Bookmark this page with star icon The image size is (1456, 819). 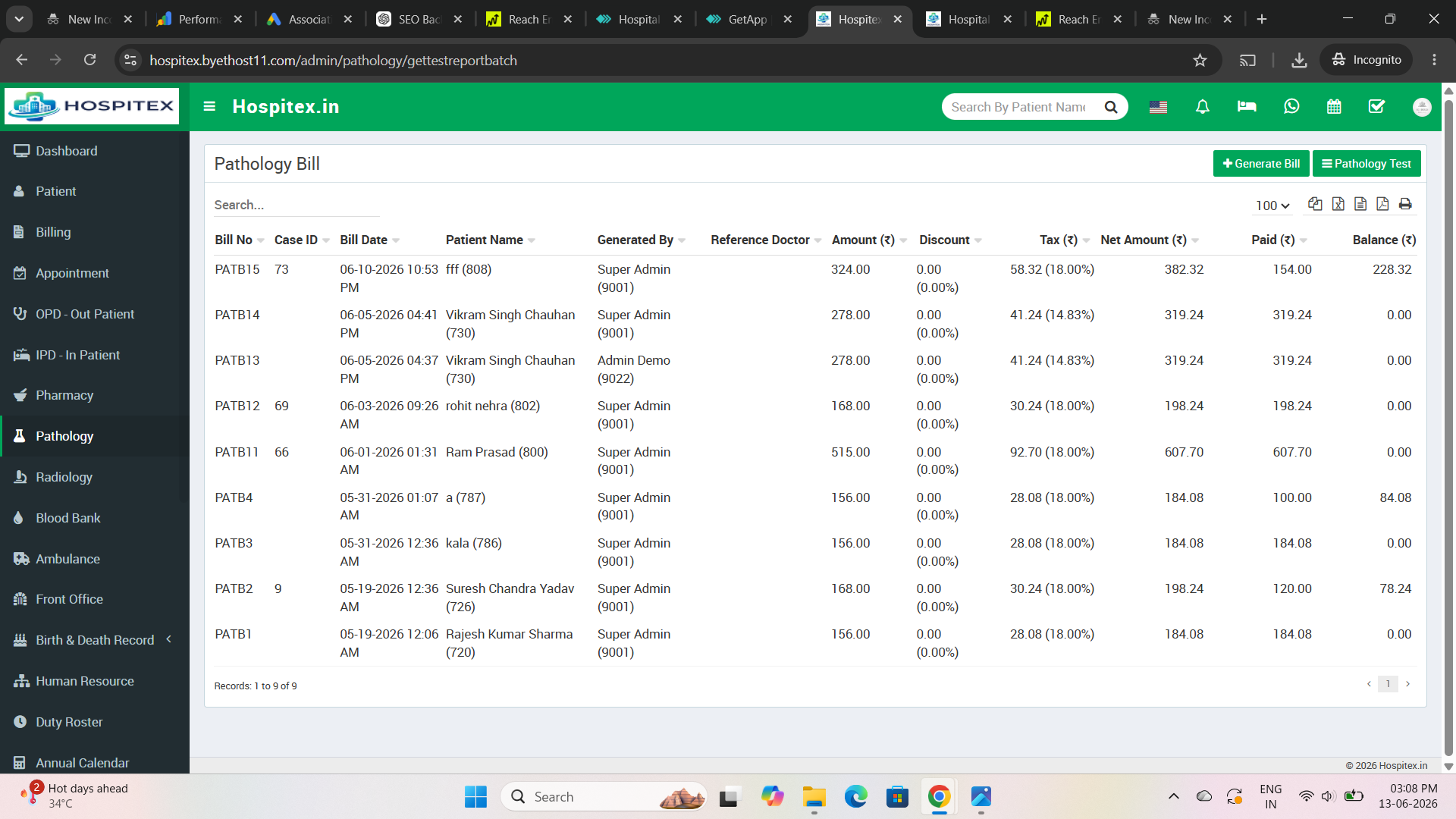coord(1200,60)
